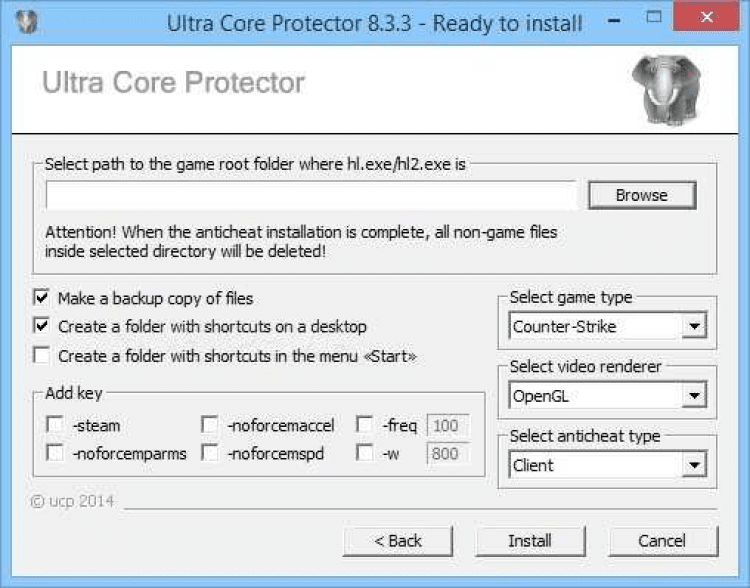
Task: Click Cancel to abort installation
Action: tap(662, 541)
